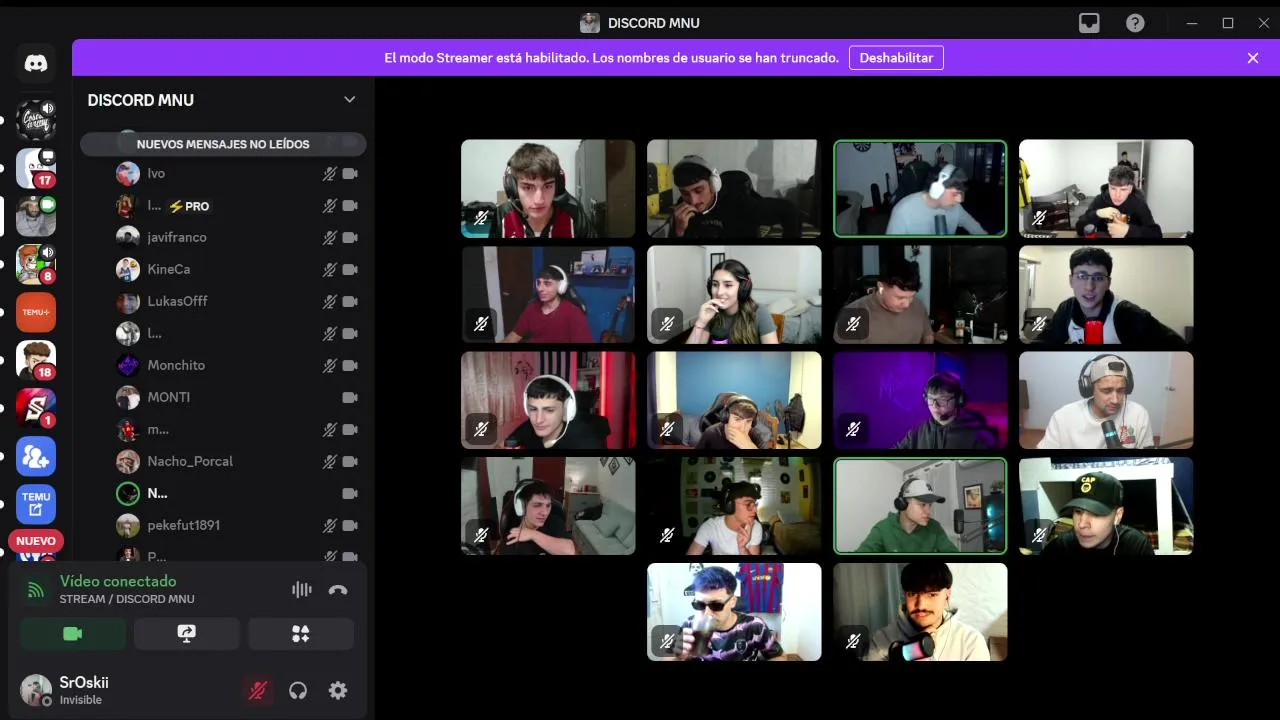Click muted mic icon beside pekefut1891

pyautogui.click(x=329, y=525)
